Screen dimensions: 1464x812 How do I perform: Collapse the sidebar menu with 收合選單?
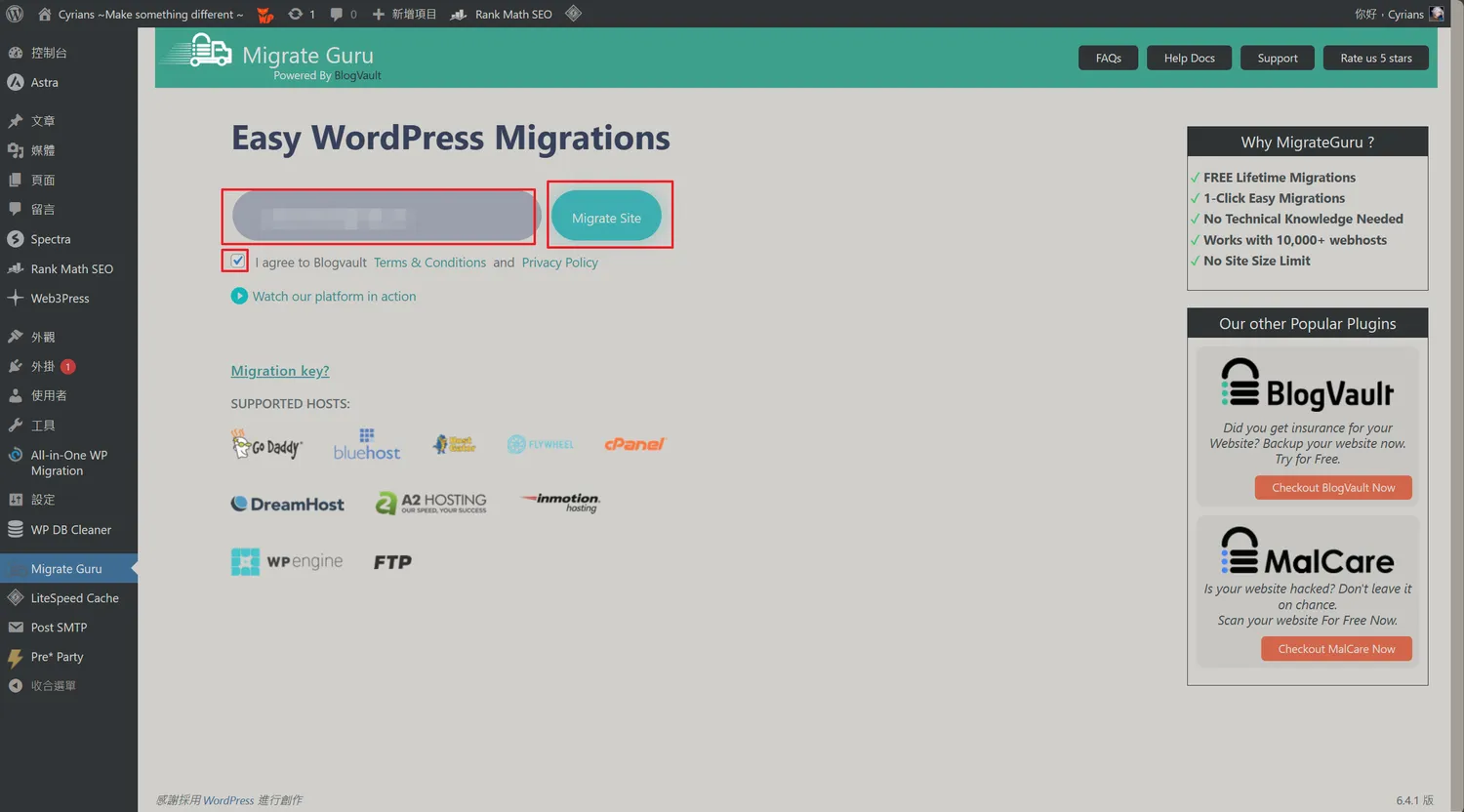(53, 686)
